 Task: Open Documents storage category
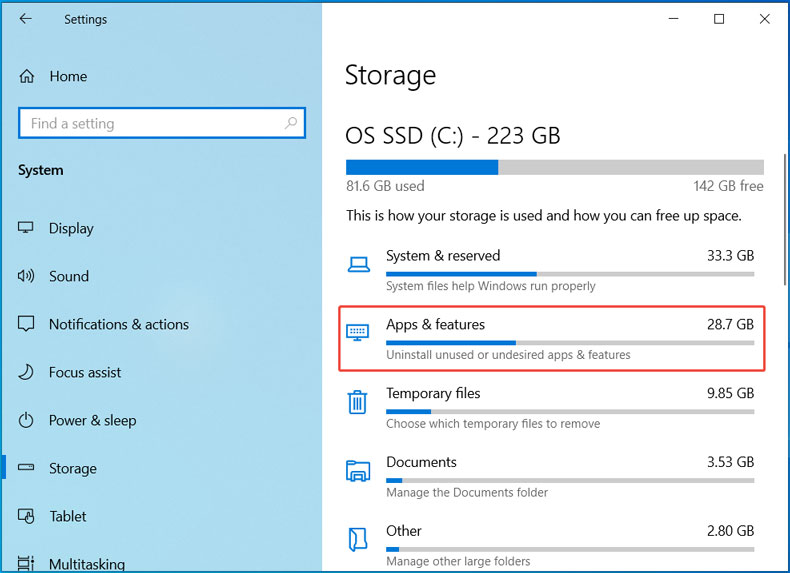(552, 477)
